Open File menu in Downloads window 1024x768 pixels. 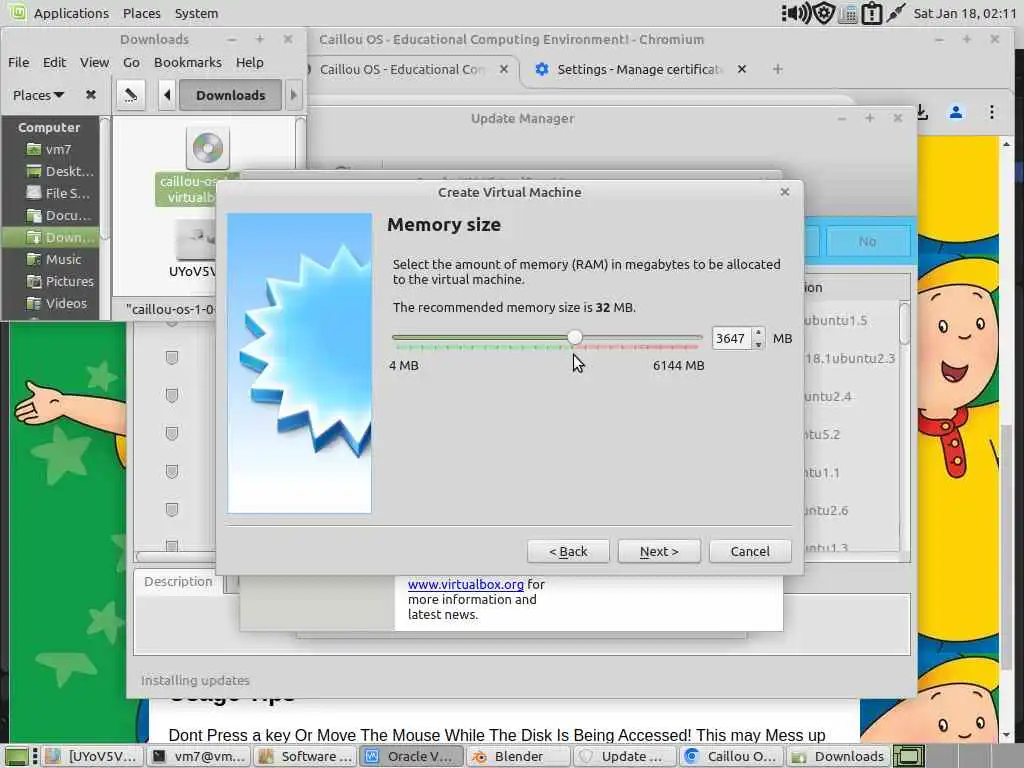tap(18, 62)
